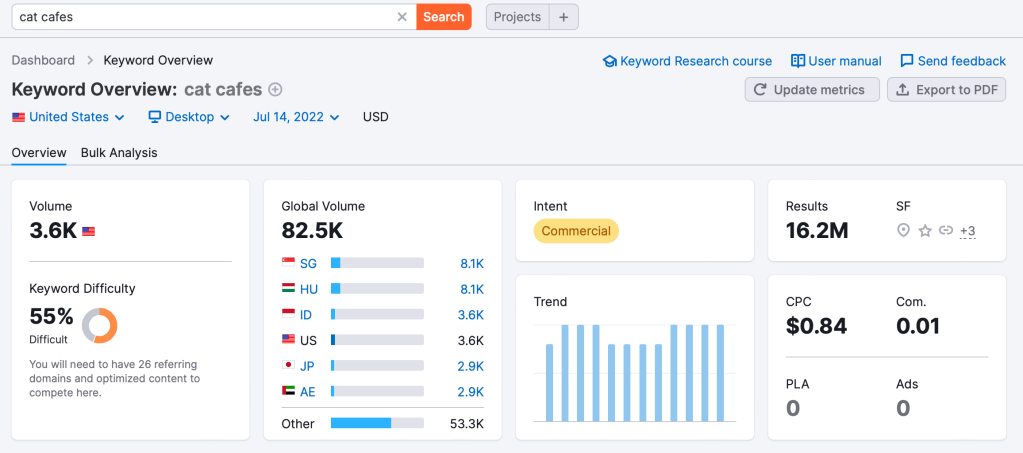Screen dimensions: 1023x453
Task: Click into the cat cafes search field
Action: coord(200,17)
